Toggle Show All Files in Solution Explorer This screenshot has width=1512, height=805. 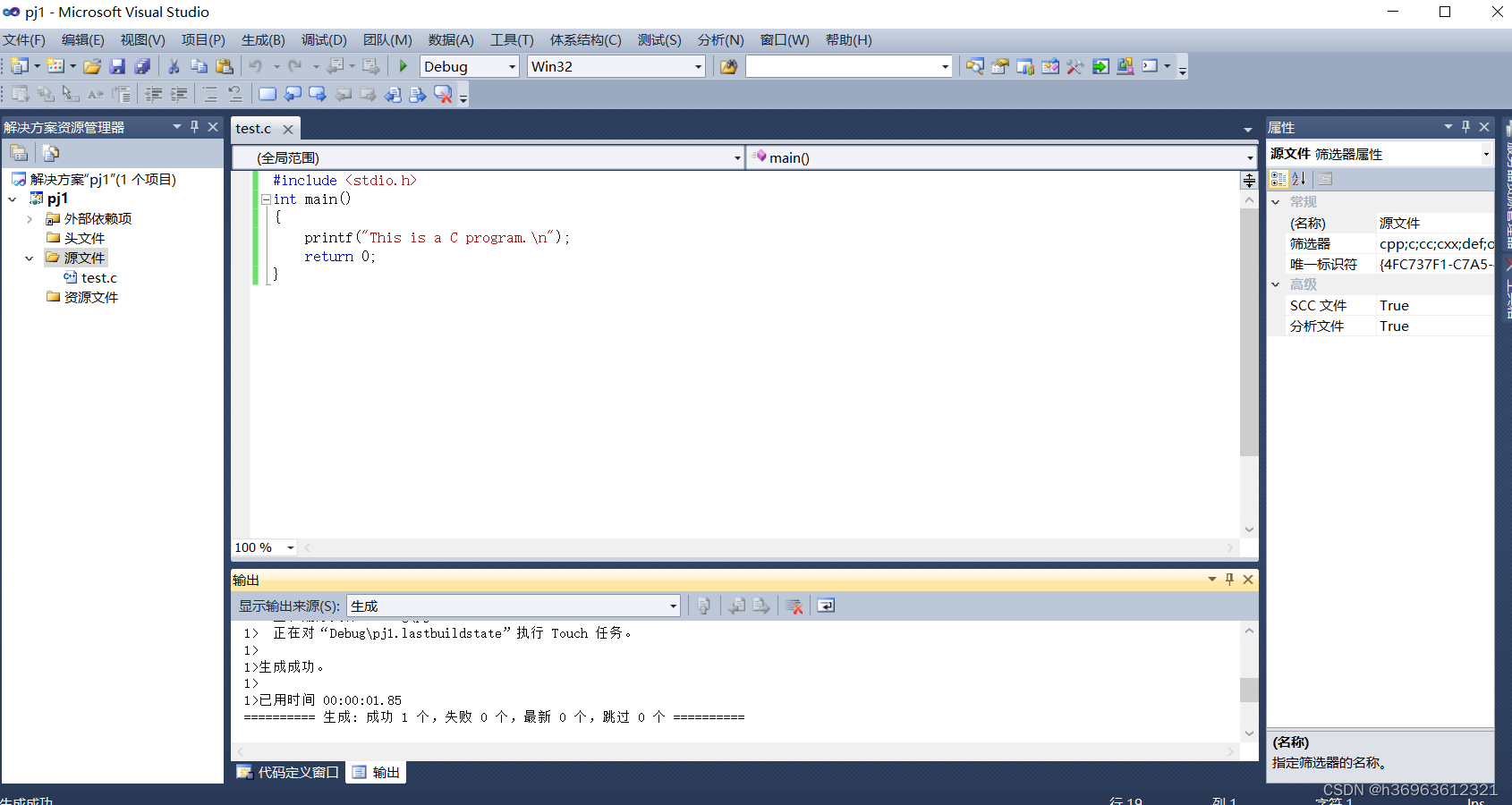[x=51, y=153]
